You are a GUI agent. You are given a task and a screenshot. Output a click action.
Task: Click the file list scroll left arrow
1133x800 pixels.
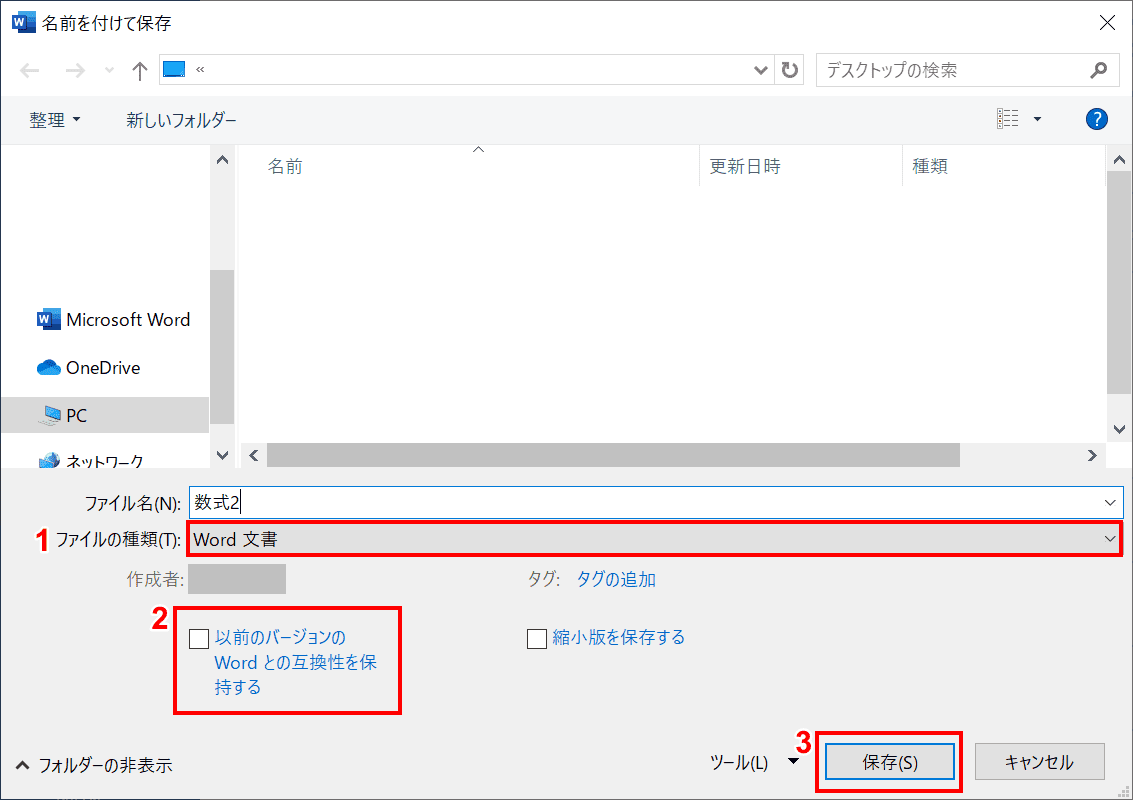coord(254,455)
